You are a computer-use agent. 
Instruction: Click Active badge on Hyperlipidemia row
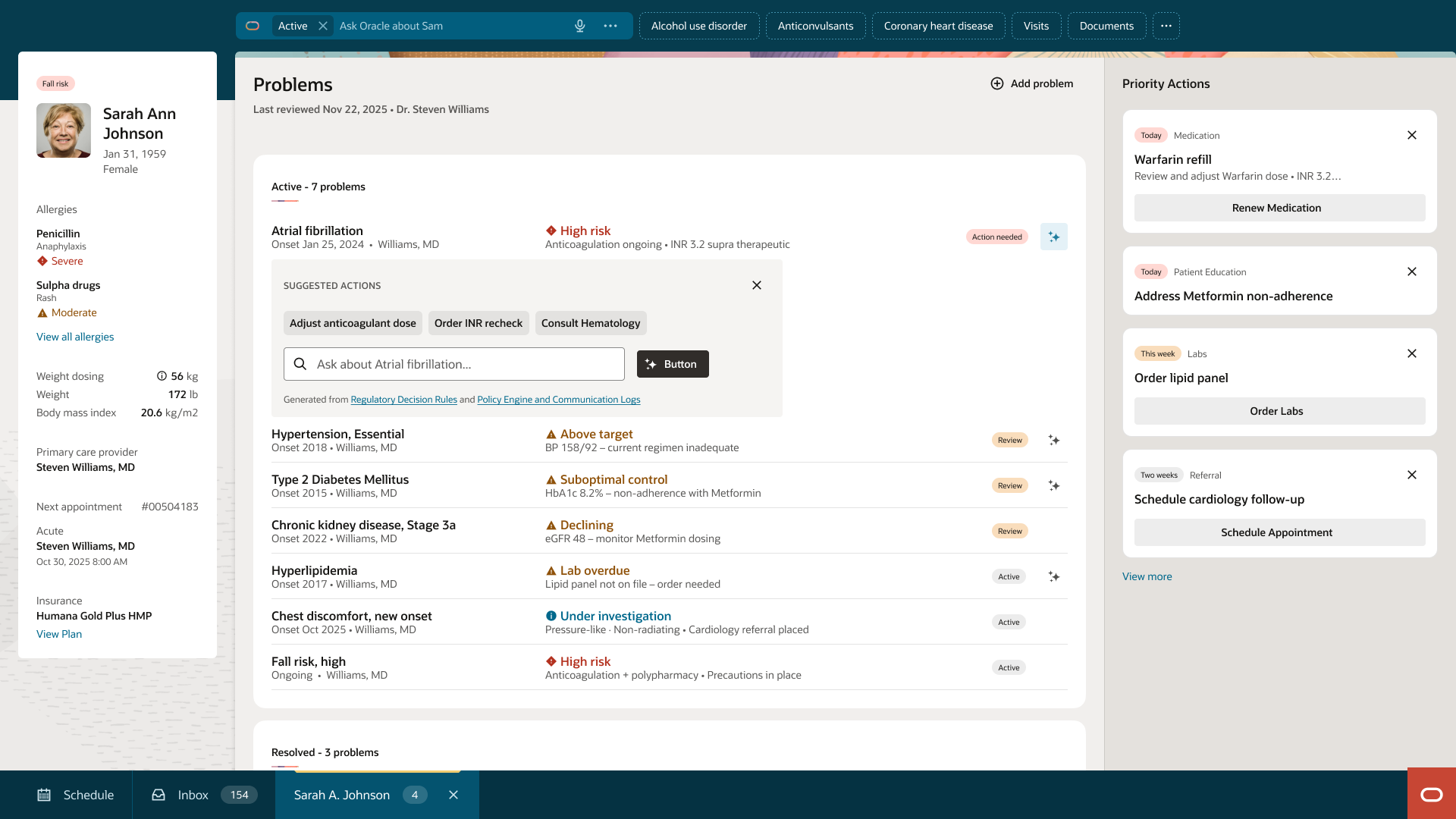click(1009, 576)
